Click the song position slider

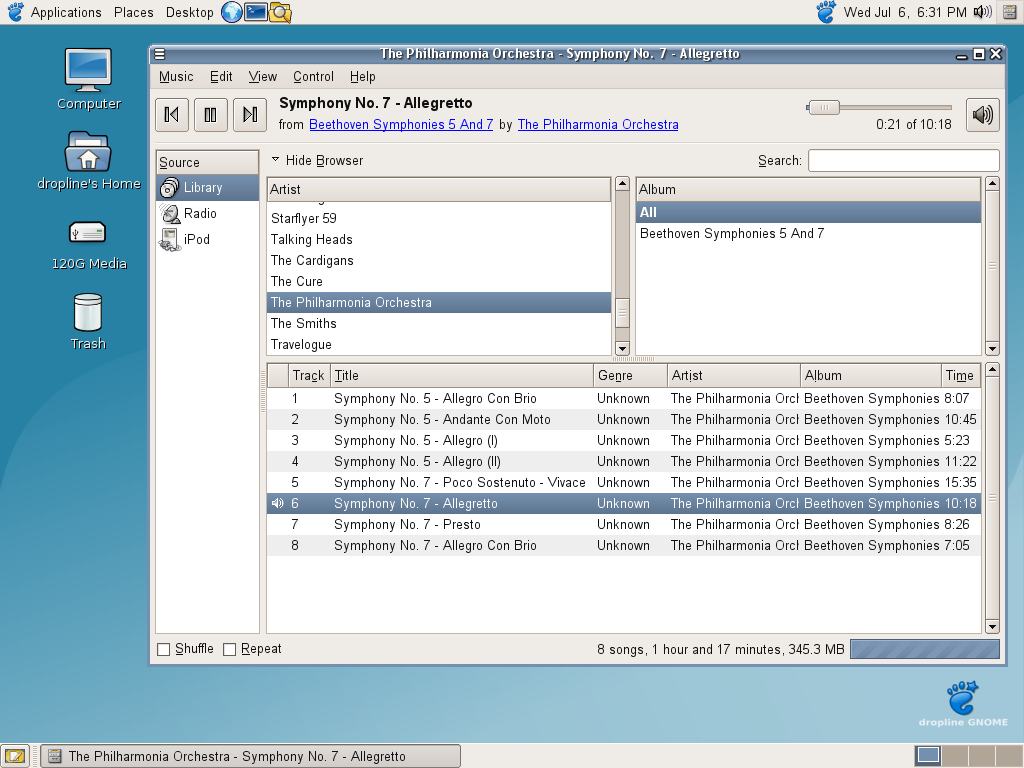pyautogui.click(x=880, y=108)
